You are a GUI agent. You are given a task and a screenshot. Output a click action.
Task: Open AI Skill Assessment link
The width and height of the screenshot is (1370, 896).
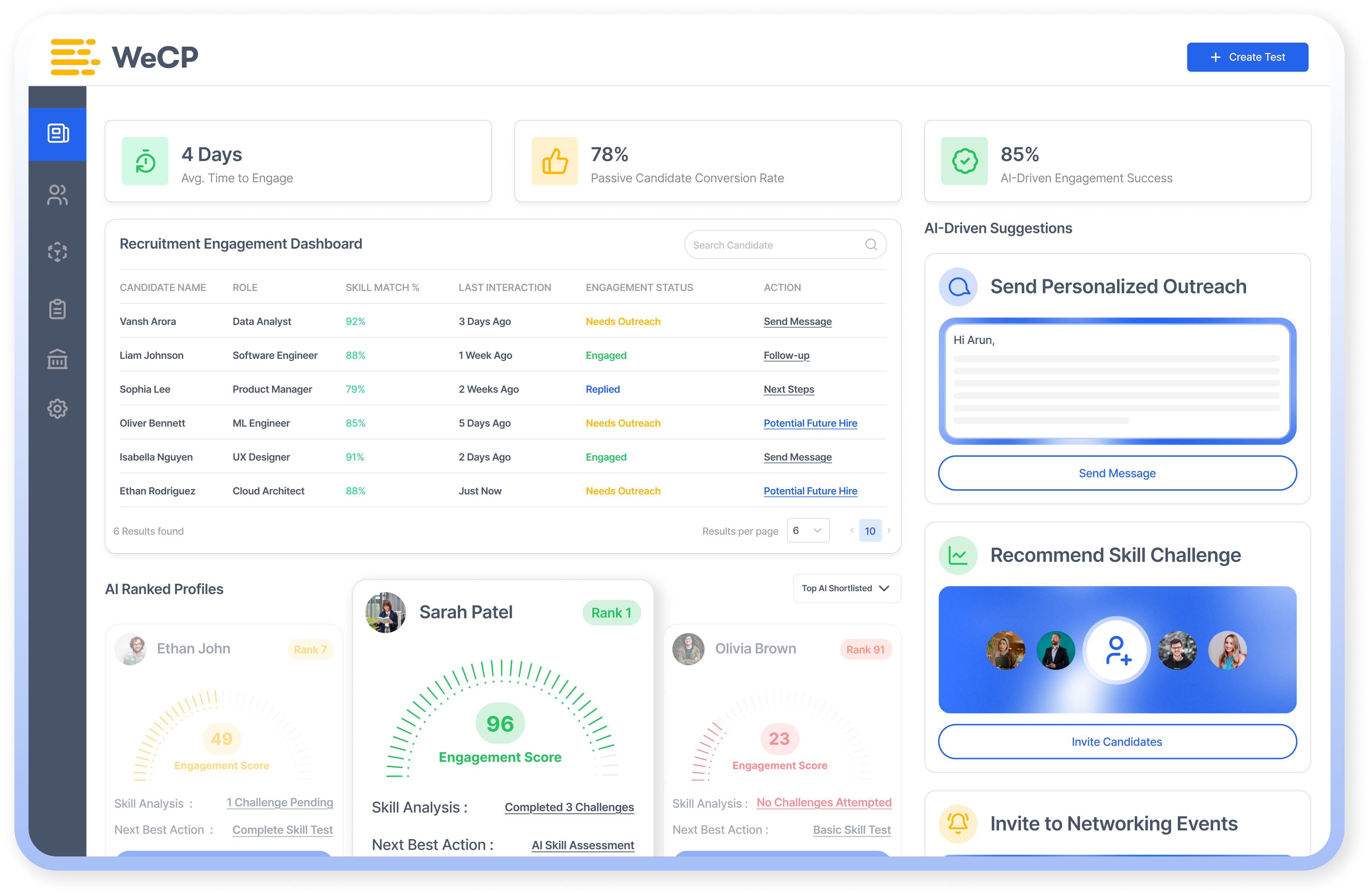click(582, 845)
